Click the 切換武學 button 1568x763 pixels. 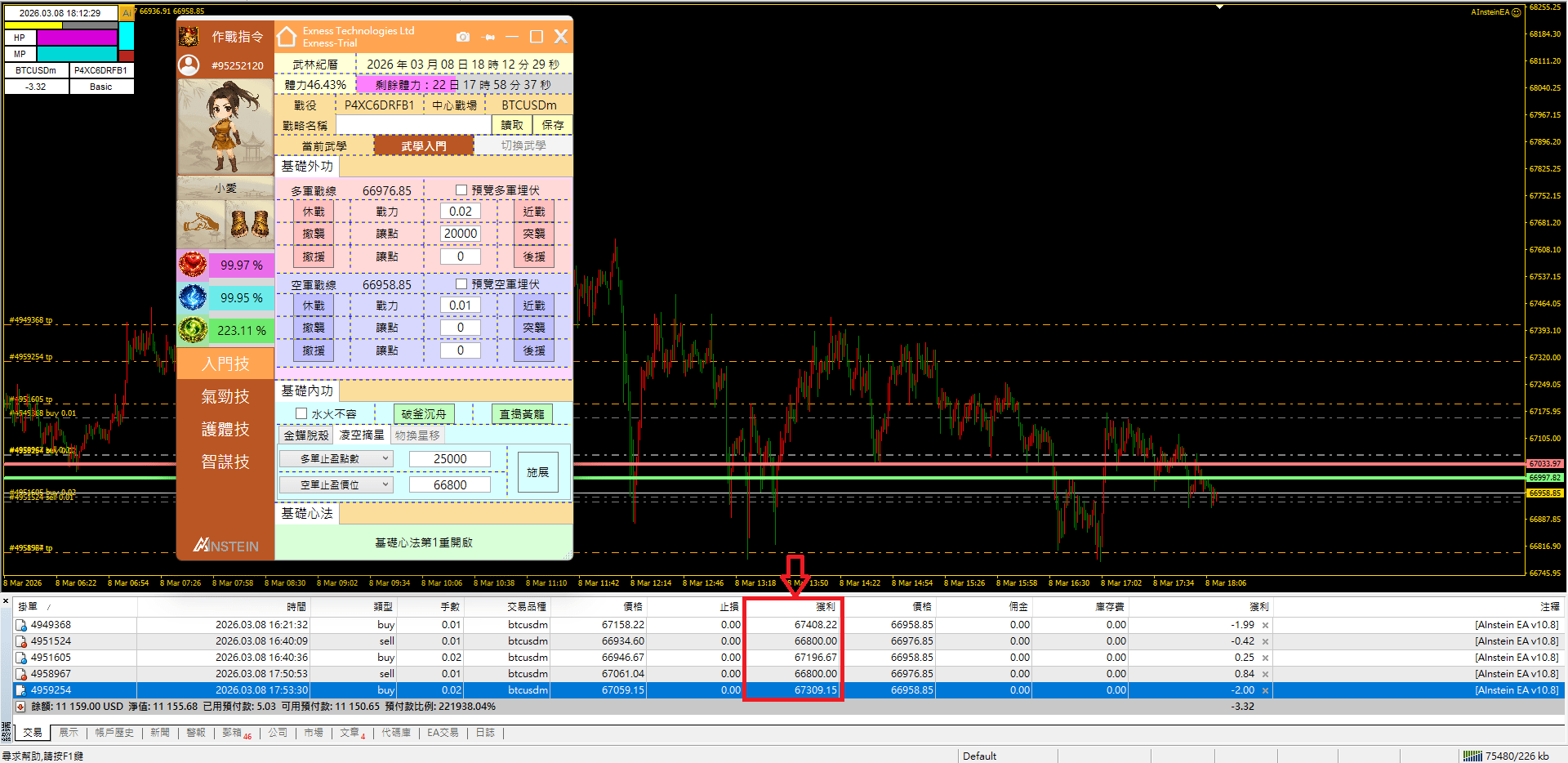pos(523,145)
